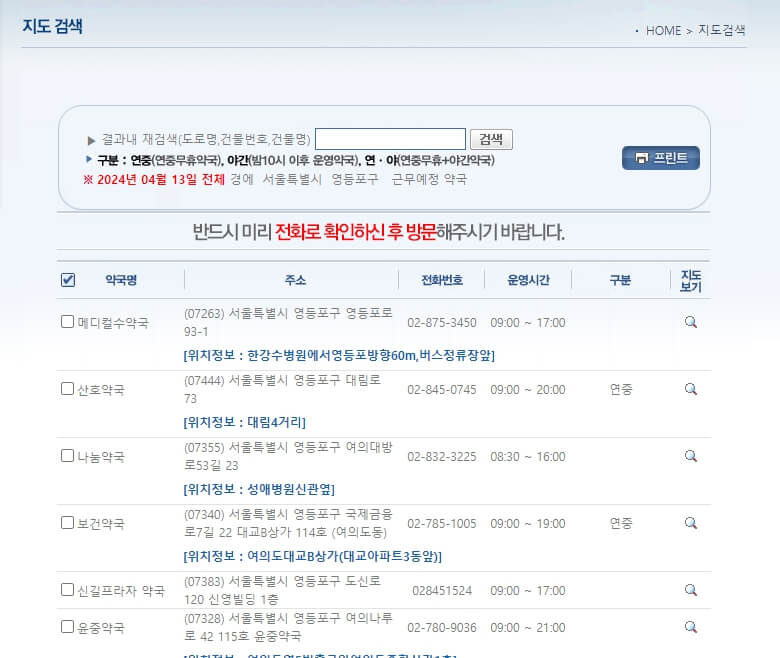The image size is (780, 658).
Task: Click the 약국명 column header
Action: [121, 280]
